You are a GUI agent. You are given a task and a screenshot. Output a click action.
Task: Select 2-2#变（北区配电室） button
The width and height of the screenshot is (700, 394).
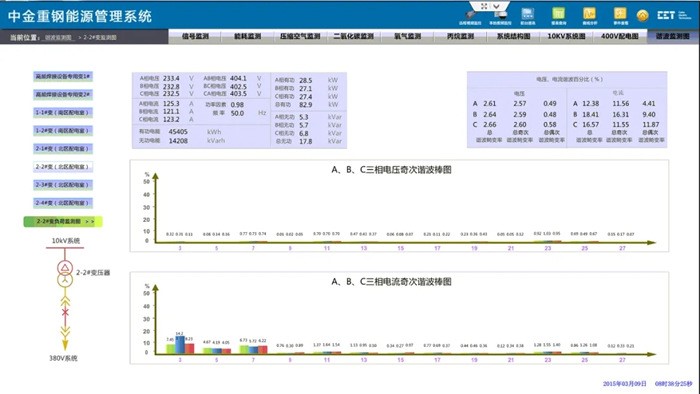pyautogui.click(x=63, y=167)
